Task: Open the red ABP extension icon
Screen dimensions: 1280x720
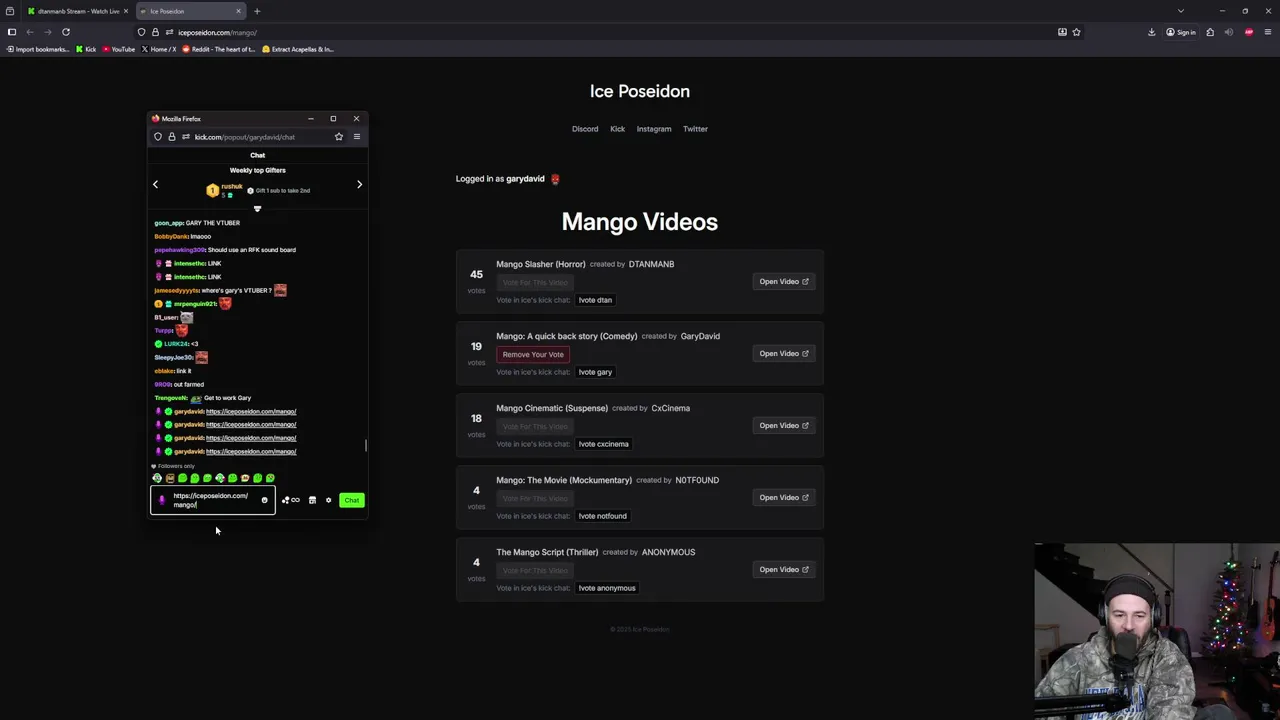Action: (x=1249, y=32)
